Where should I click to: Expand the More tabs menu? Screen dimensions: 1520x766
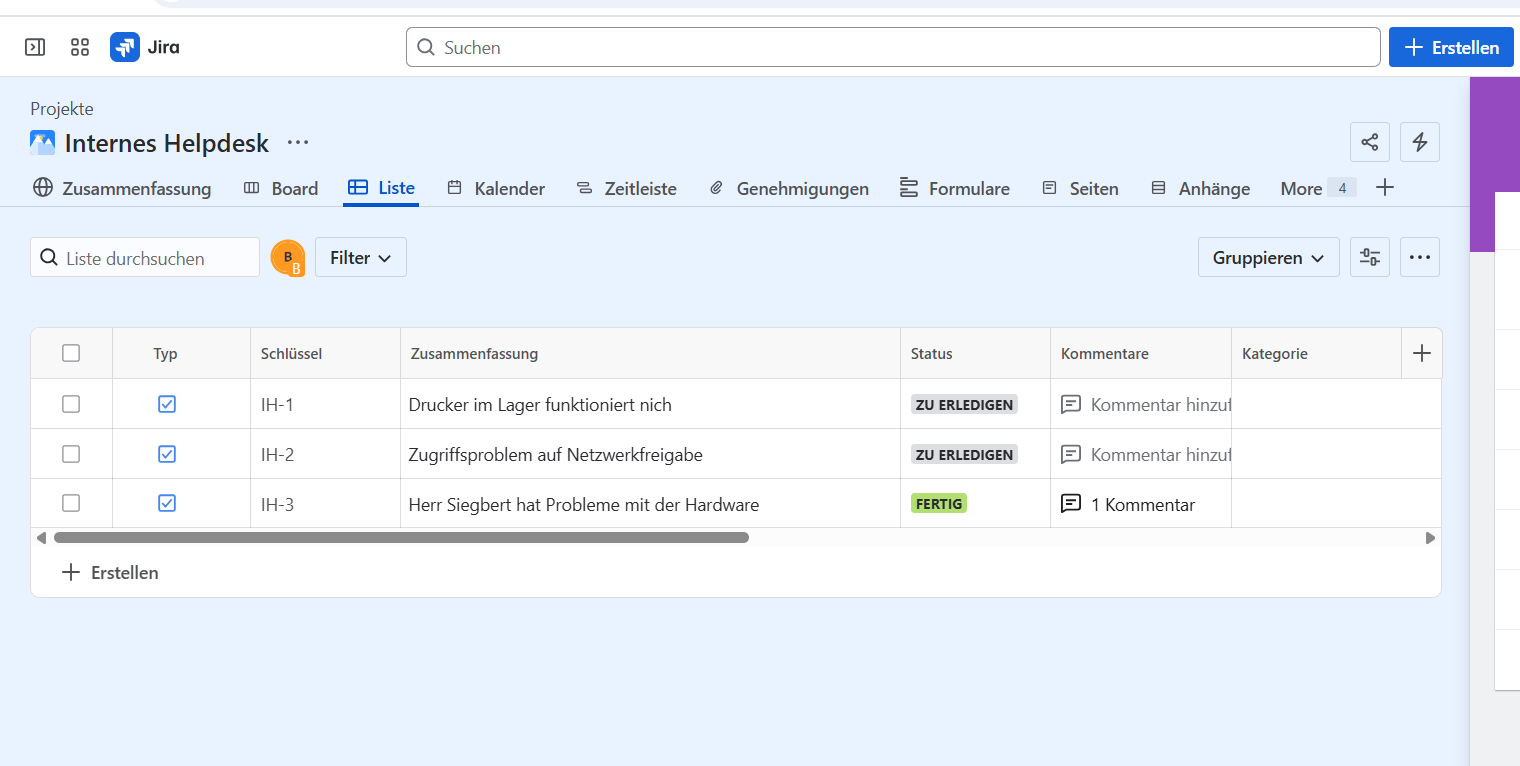1316,188
